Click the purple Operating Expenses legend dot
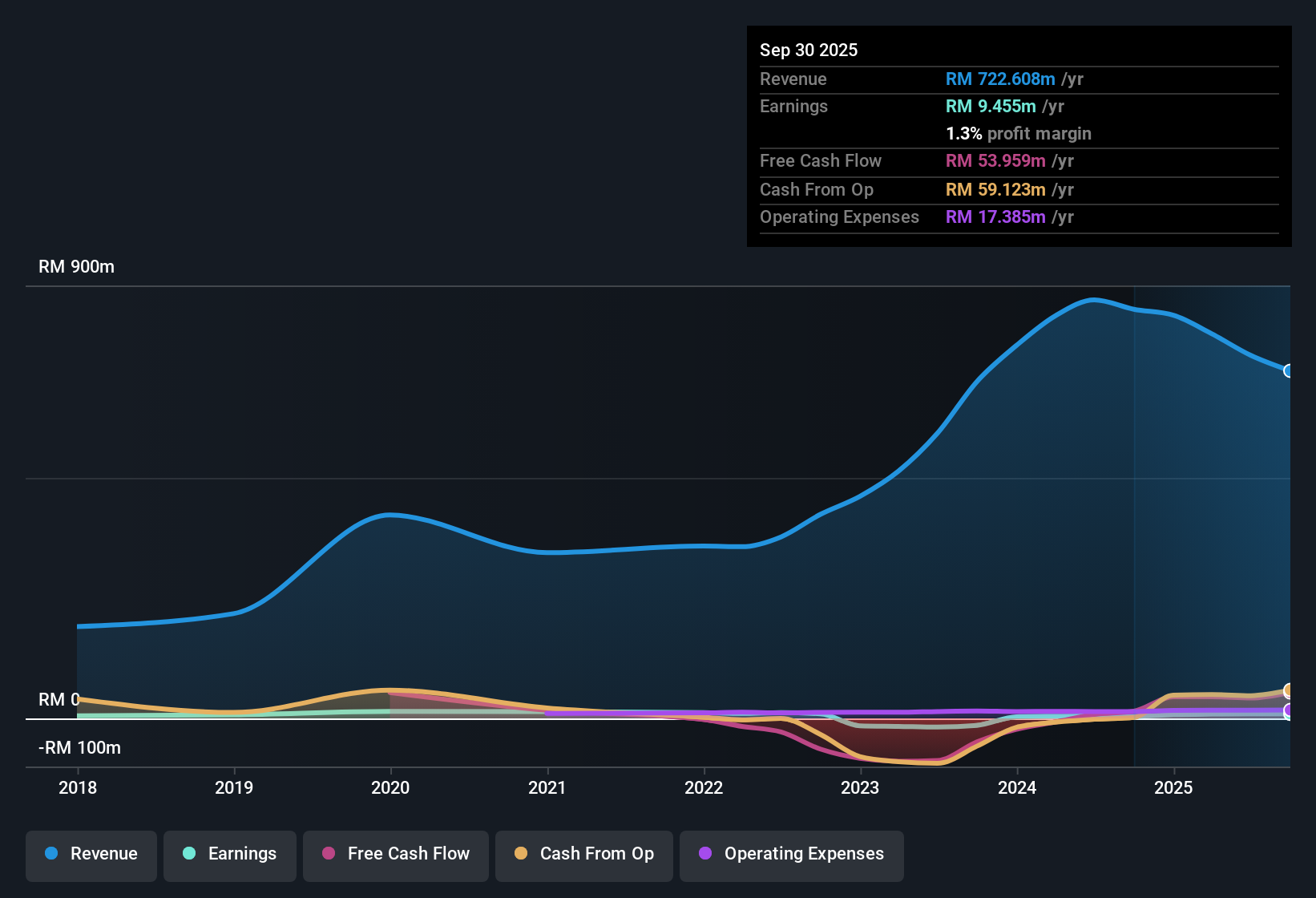The image size is (1316, 898). [705, 854]
